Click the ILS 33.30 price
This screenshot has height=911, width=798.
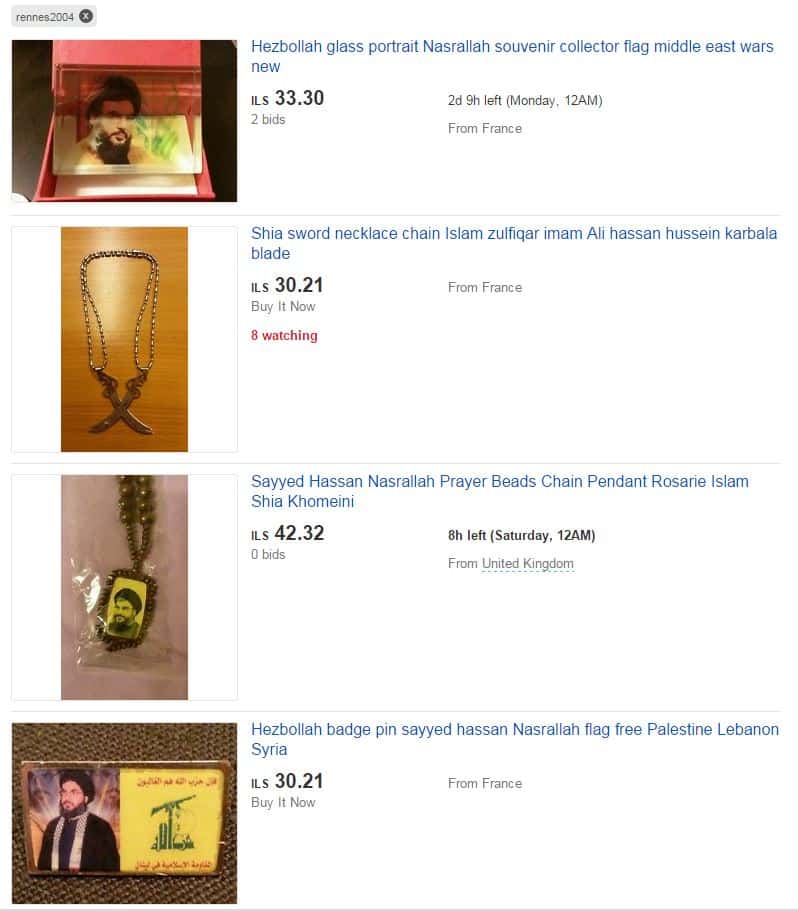[x=287, y=98]
